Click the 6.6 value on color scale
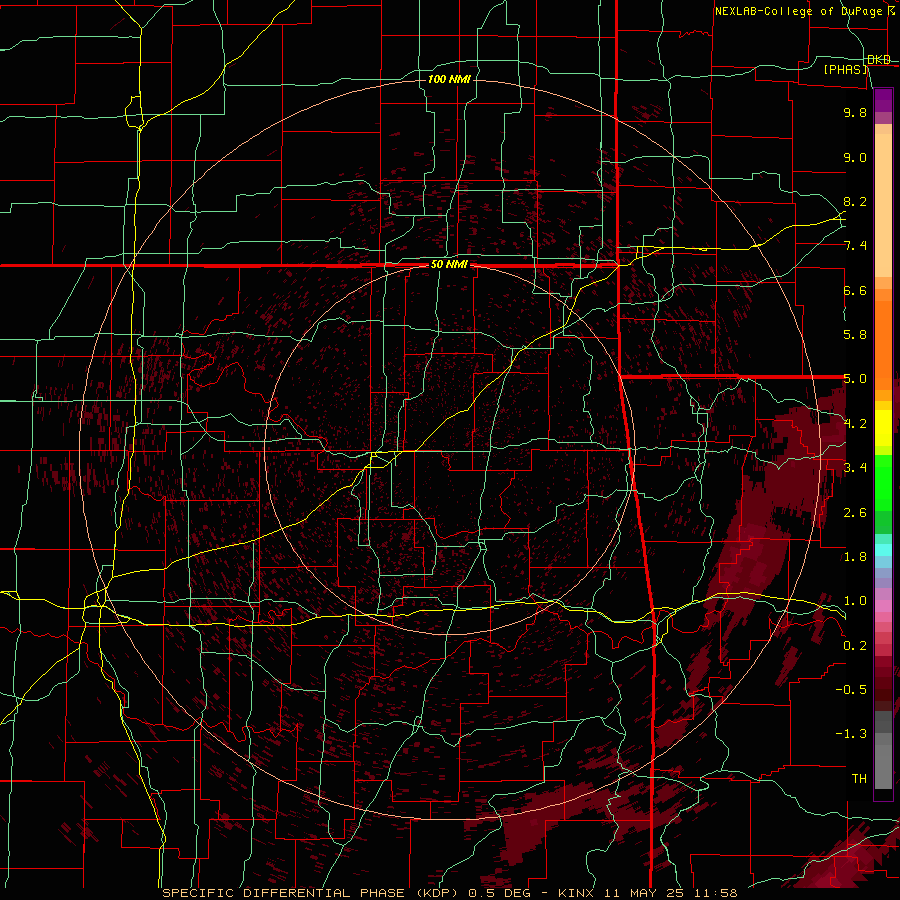 (855, 291)
